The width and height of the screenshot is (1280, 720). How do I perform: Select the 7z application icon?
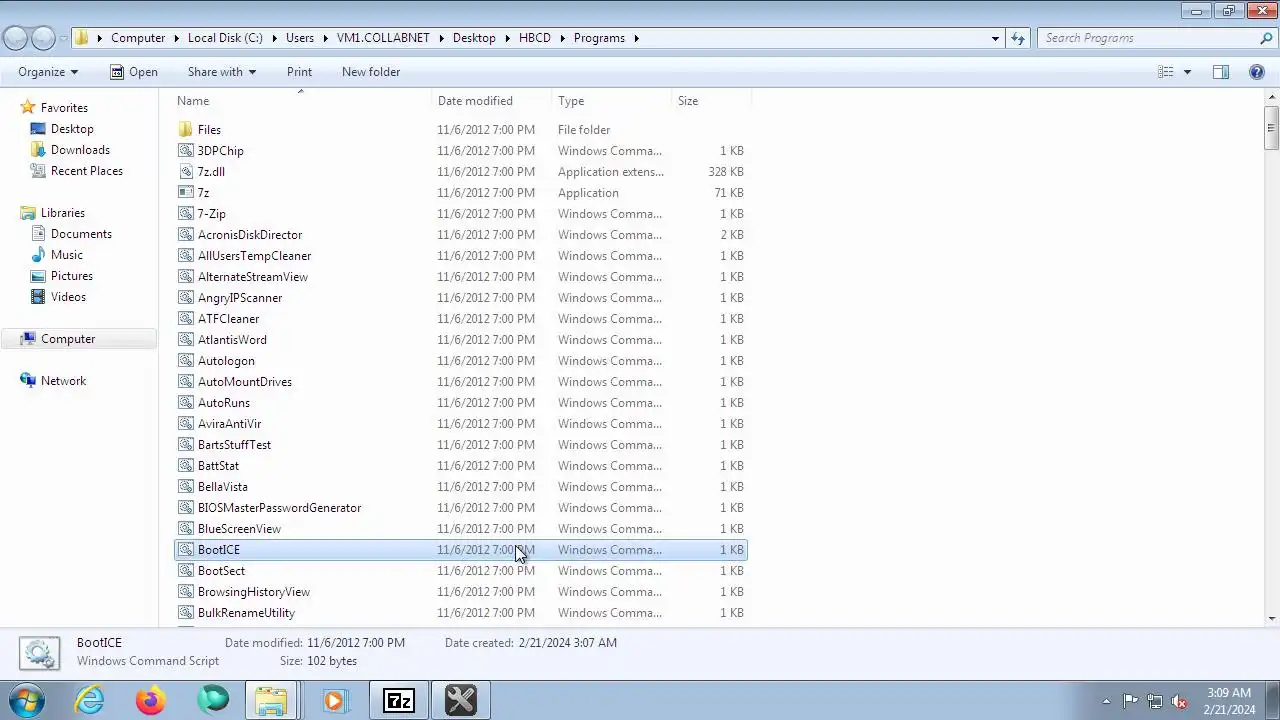[185, 193]
